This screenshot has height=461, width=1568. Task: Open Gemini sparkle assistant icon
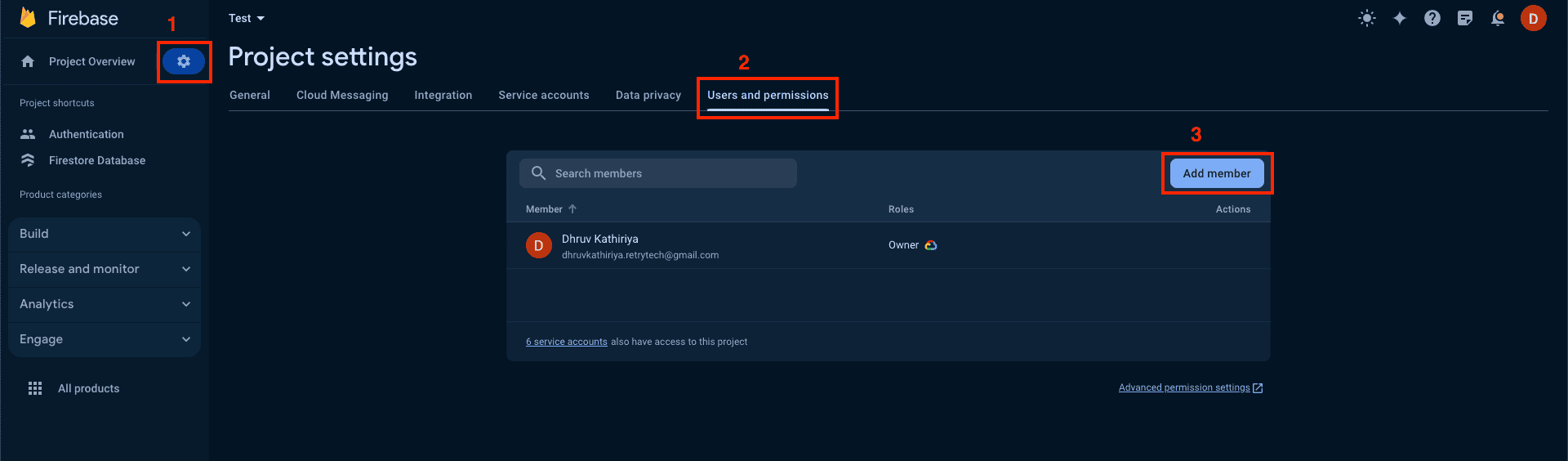coord(1400,18)
